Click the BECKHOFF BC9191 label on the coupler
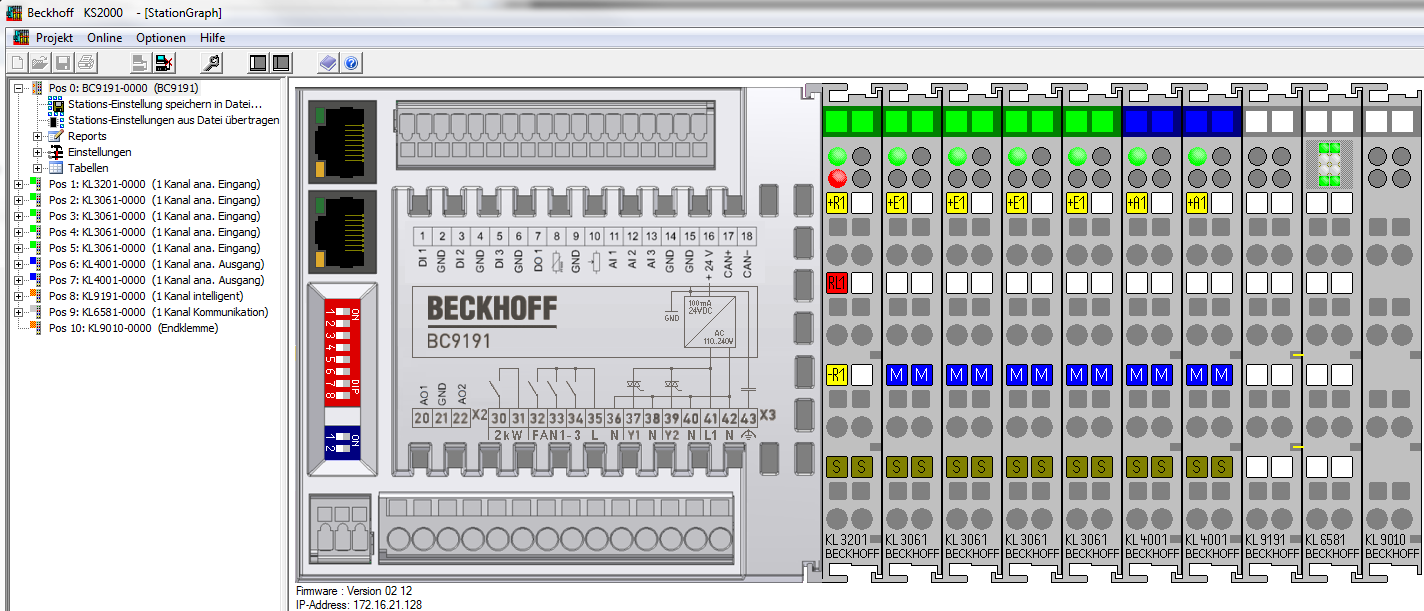 coord(491,323)
